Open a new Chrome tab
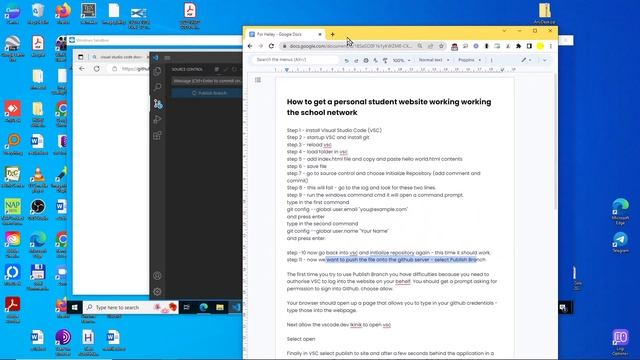The image size is (640, 360). click(x=333, y=34)
